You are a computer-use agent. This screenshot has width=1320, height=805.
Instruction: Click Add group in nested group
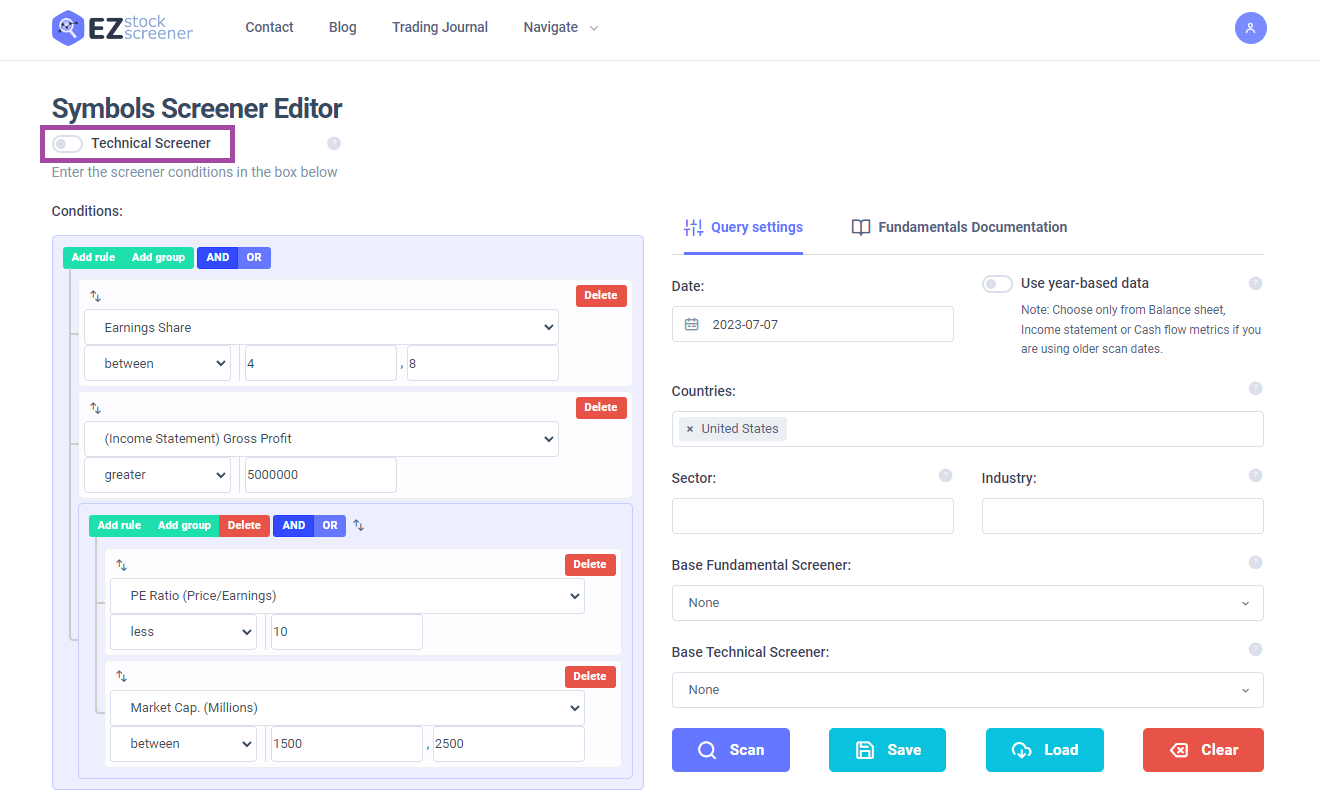pos(184,526)
